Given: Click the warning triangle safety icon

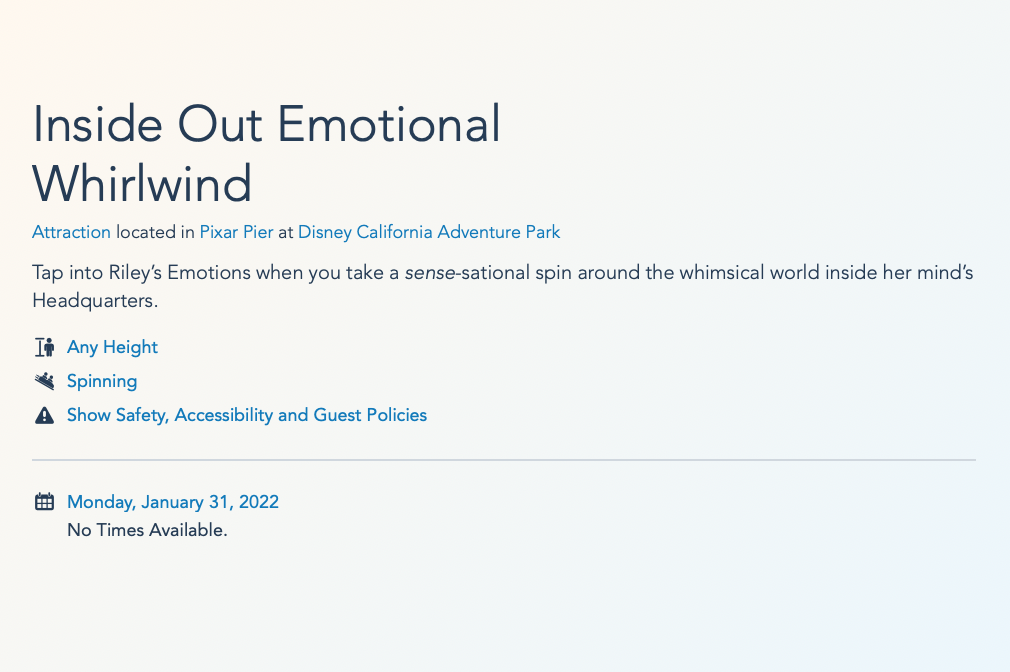Looking at the screenshot, I should click(x=44, y=415).
